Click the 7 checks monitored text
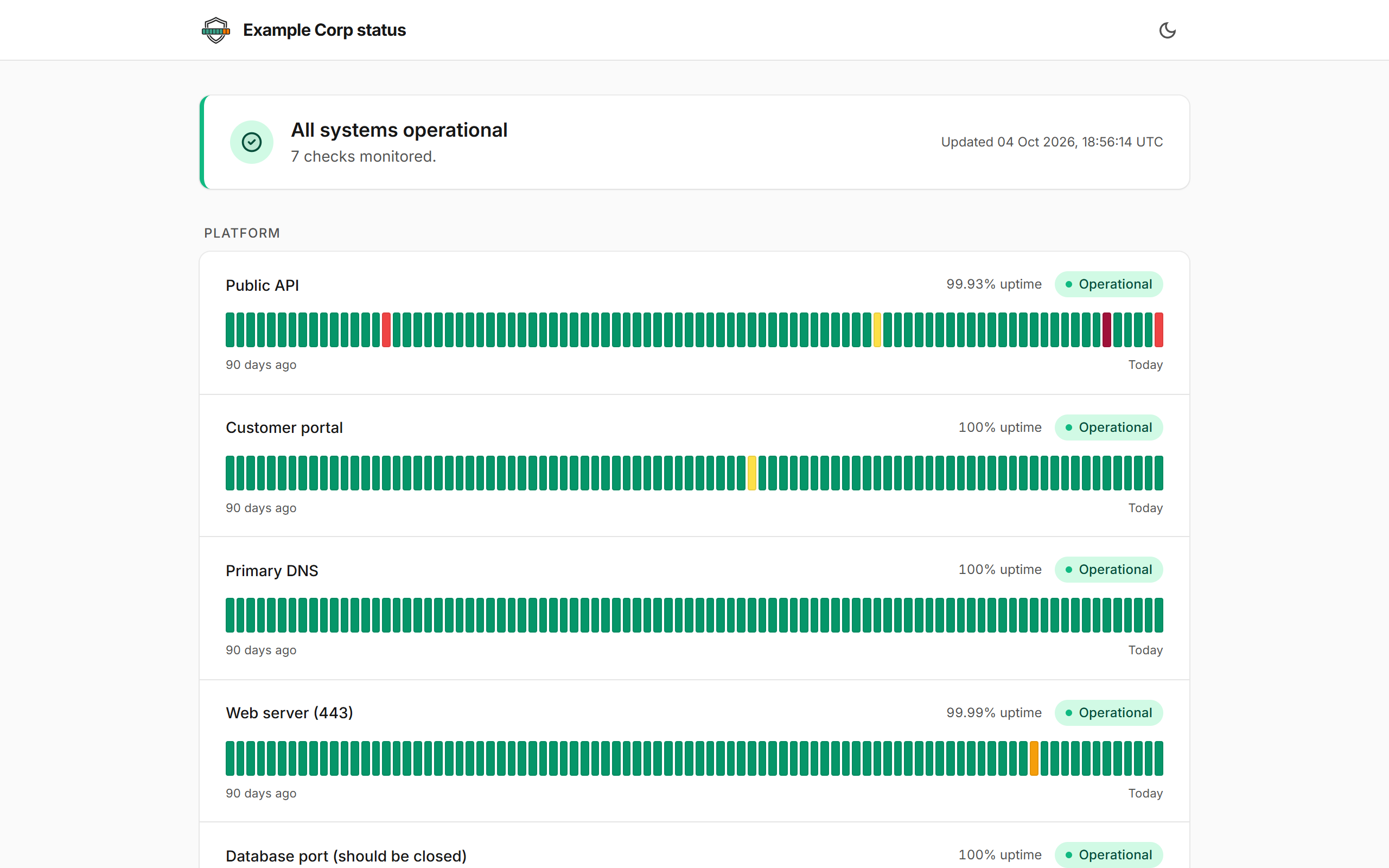Image resolution: width=1389 pixels, height=868 pixels. coord(364,157)
